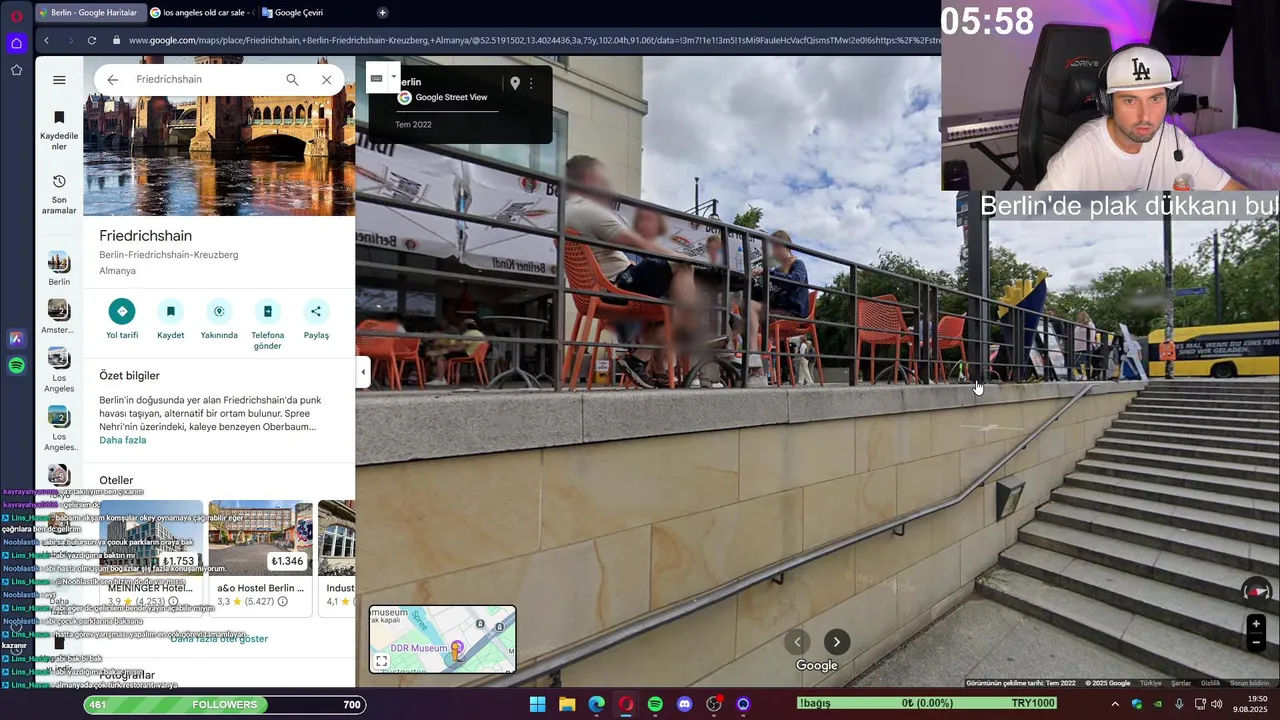This screenshot has height=720, width=1280.
Task: Open the Şartlar terms link
Action: point(1181,683)
